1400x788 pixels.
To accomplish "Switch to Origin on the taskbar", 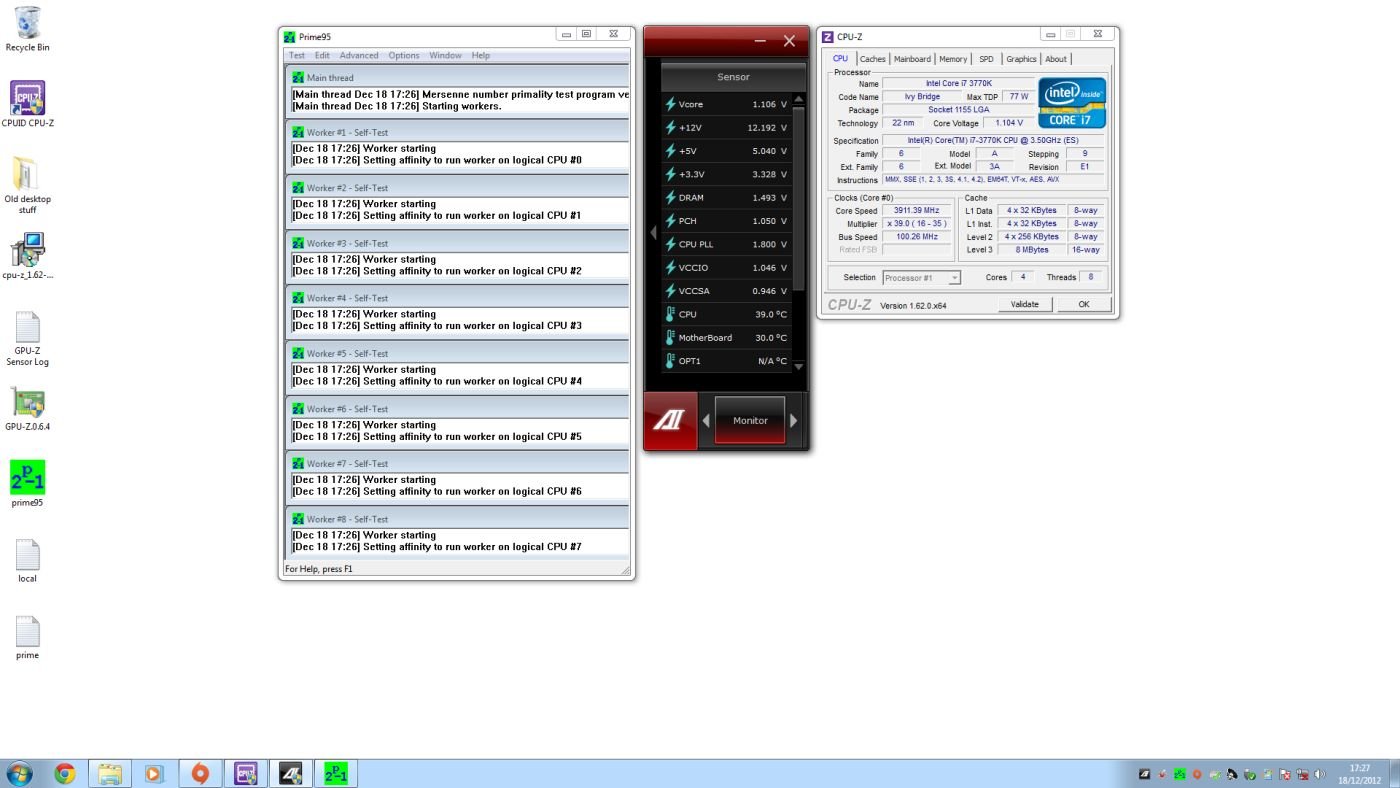I will [200, 773].
